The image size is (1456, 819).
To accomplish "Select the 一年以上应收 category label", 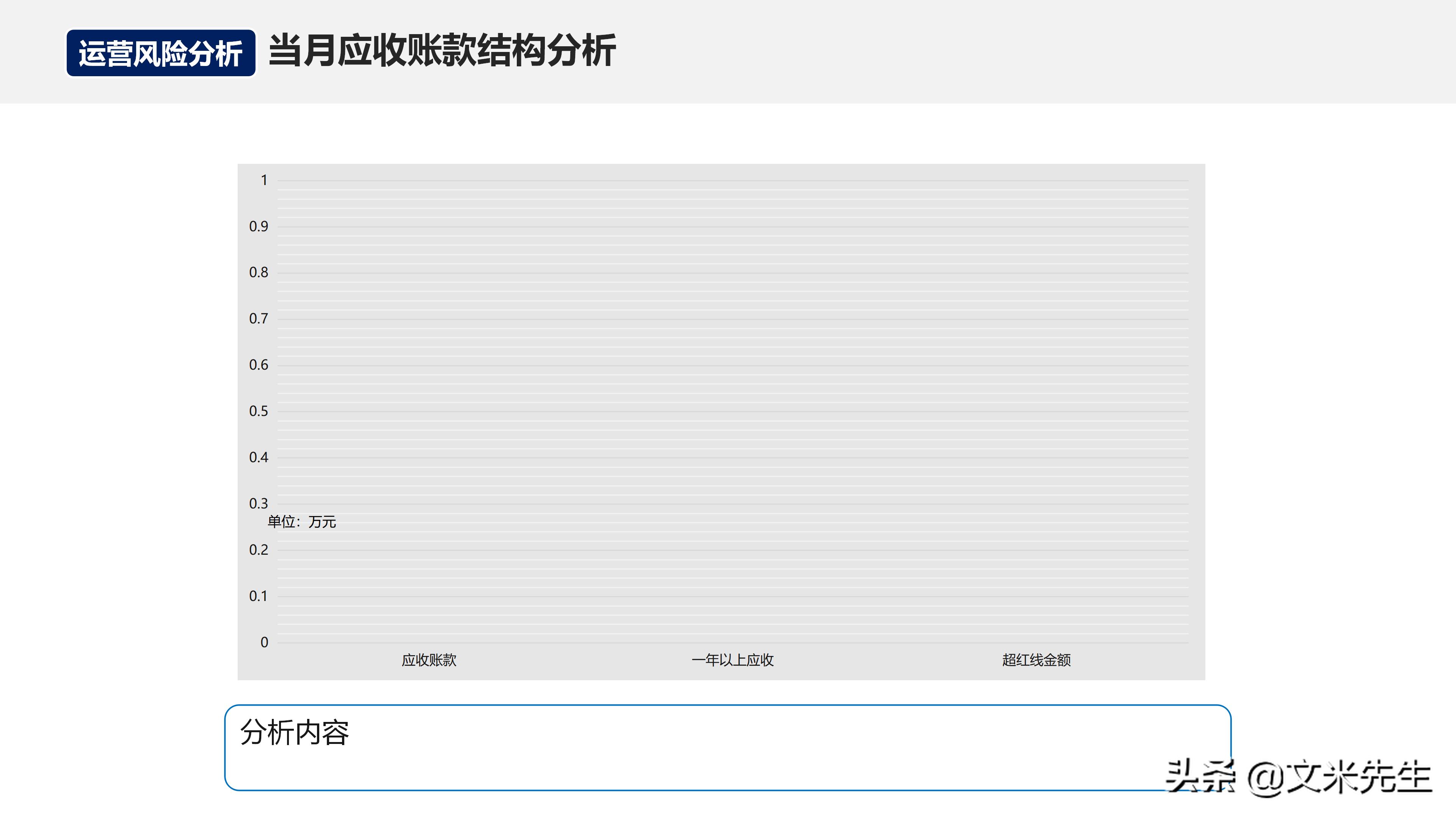I will (x=733, y=660).
